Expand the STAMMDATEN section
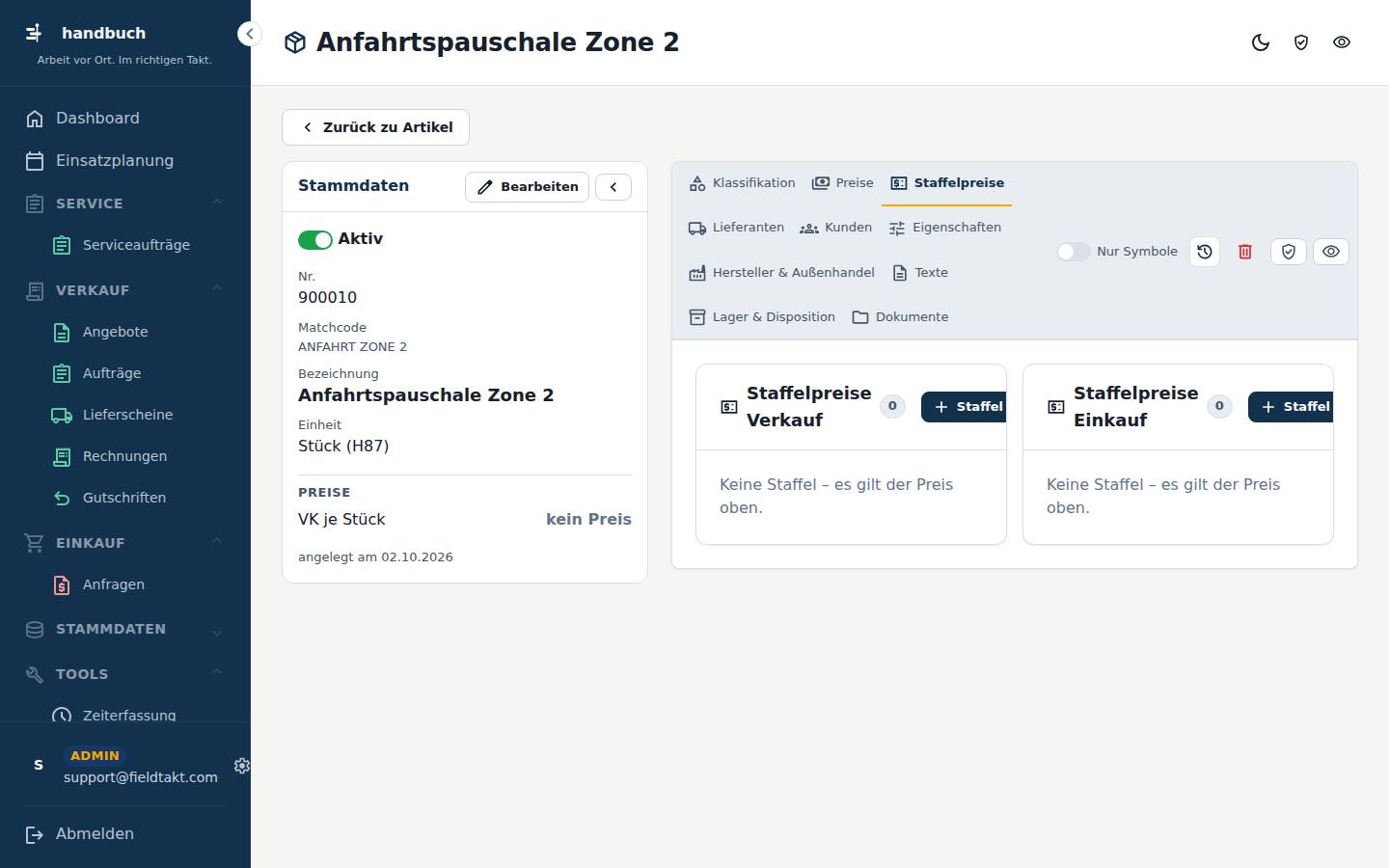The width and height of the screenshot is (1389, 868). (217, 633)
